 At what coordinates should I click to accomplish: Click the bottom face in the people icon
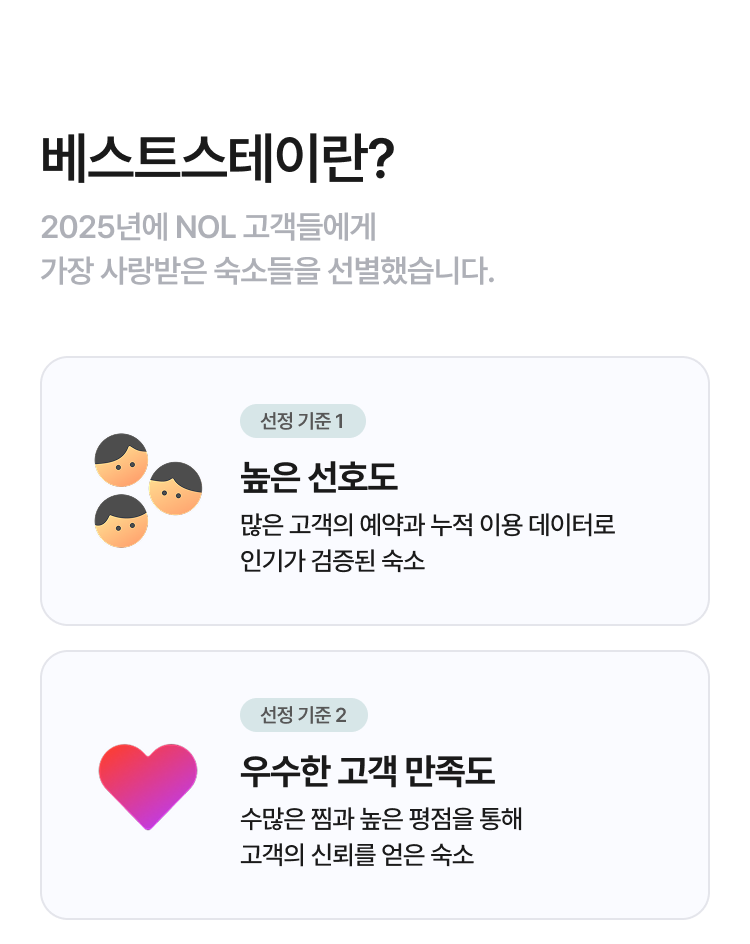121,521
